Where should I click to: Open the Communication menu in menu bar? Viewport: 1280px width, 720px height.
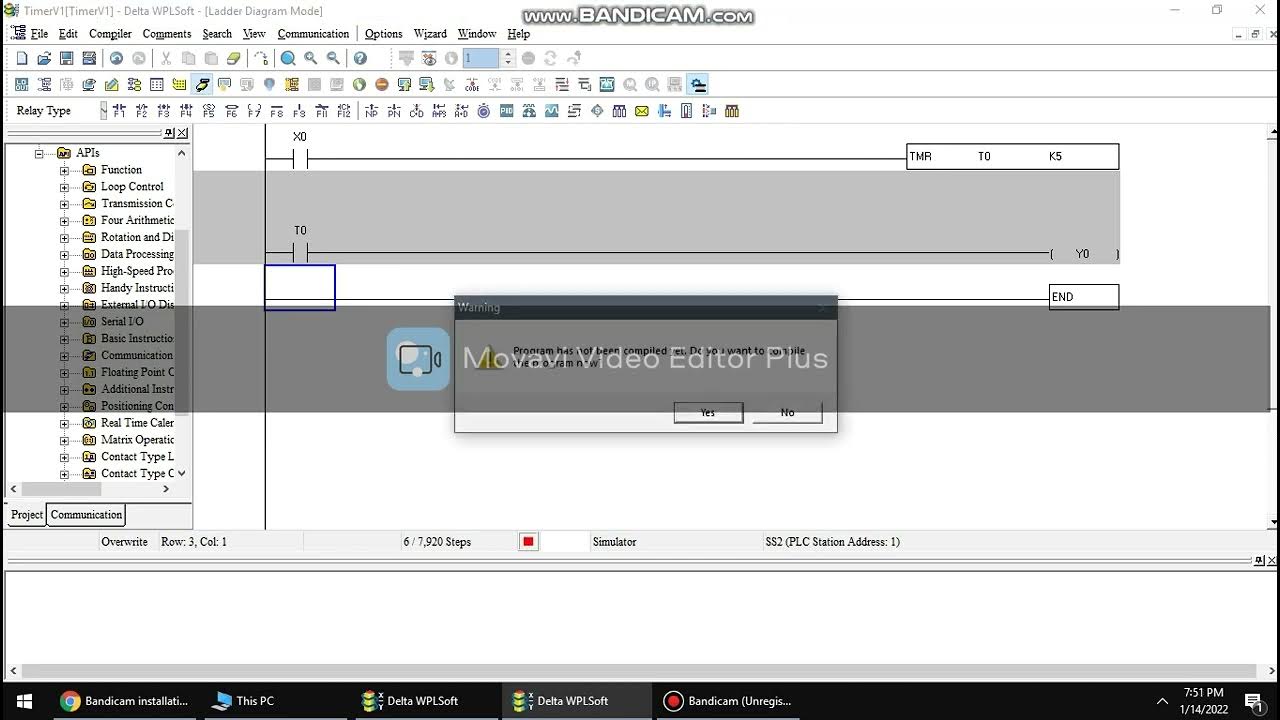click(x=313, y=34)
